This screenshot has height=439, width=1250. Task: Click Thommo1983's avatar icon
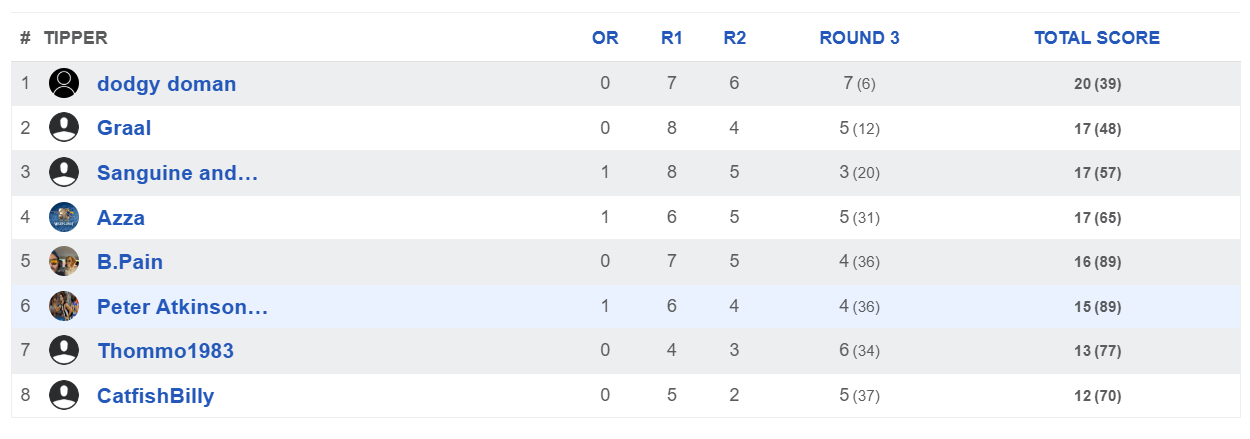point(64,350)
